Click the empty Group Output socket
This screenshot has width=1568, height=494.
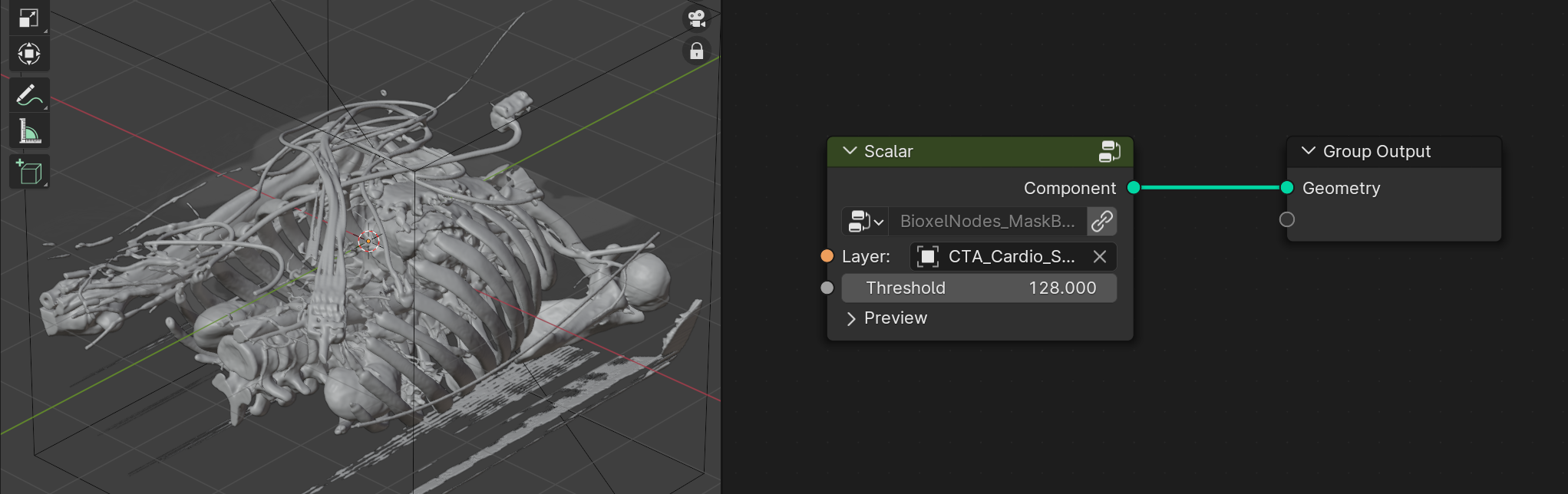coord(1287,220)
